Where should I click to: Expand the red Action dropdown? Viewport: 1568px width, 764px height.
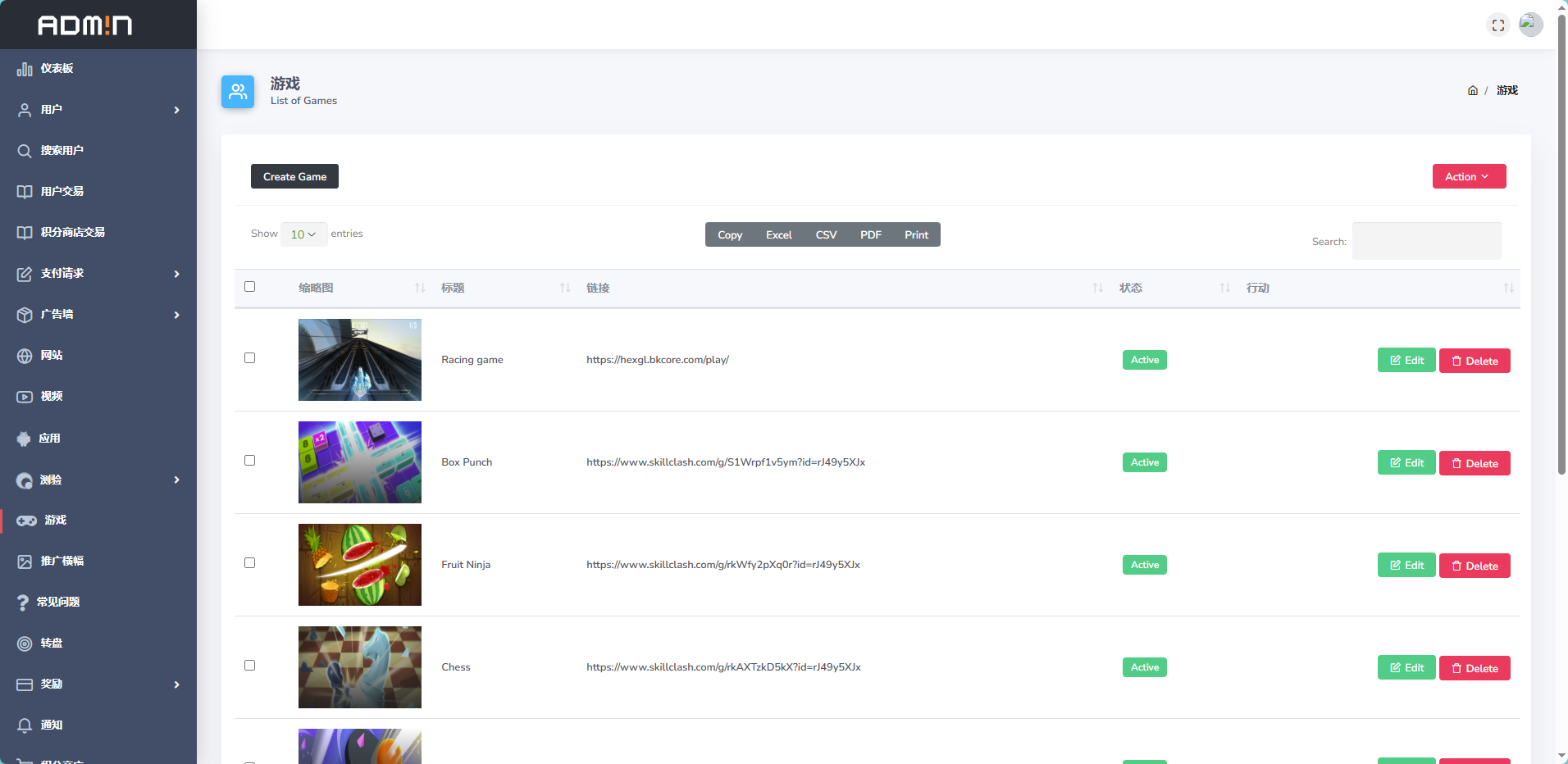pos(1468,176)
